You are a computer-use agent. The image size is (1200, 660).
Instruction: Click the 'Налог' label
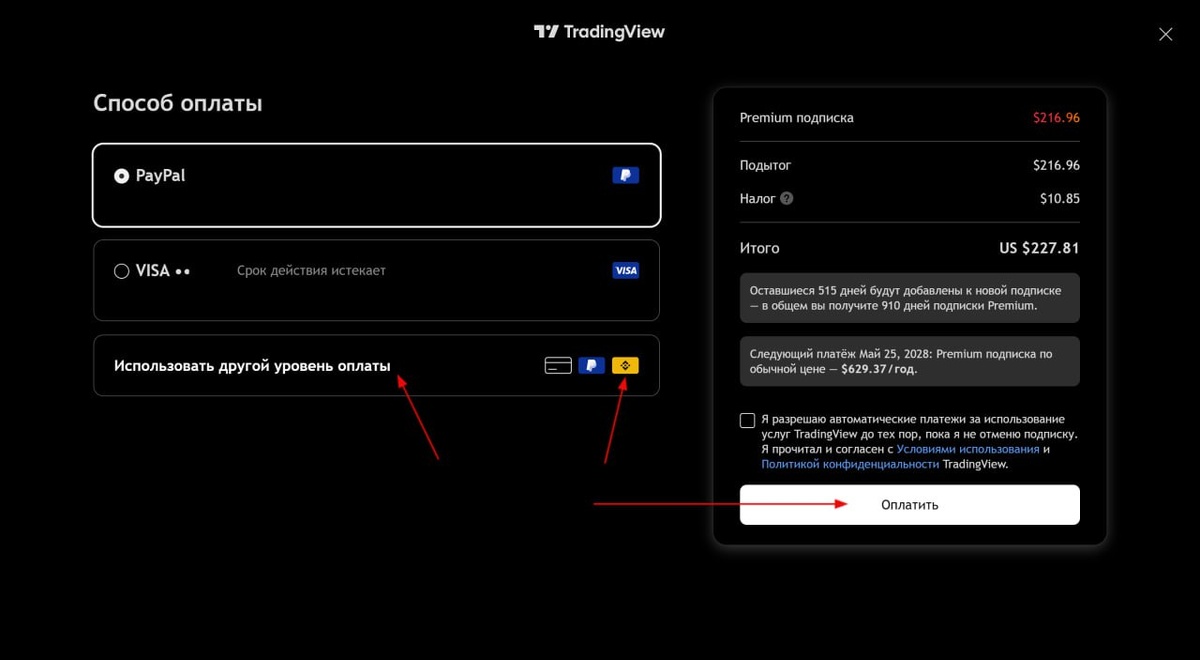[x=758, y=198]
